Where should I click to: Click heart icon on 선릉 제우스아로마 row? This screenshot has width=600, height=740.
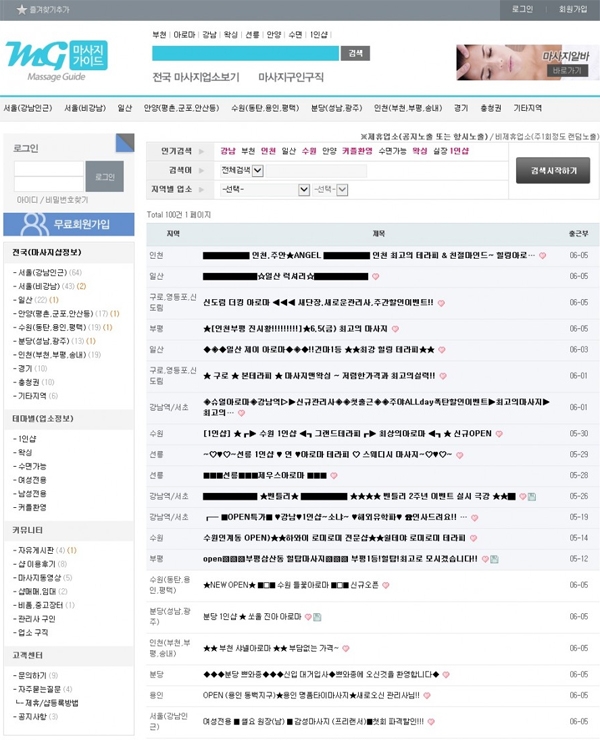(334, 476)
